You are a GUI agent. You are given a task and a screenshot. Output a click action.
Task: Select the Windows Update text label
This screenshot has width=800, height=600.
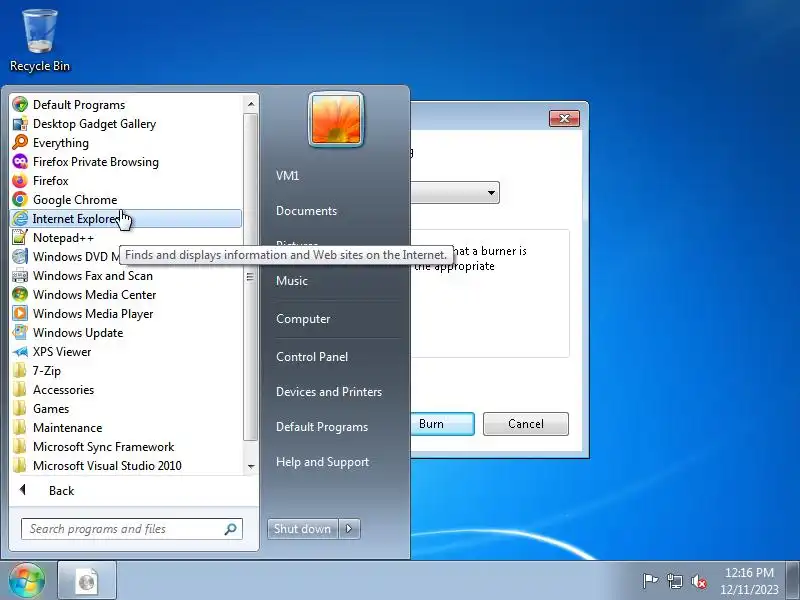[78, 333]
